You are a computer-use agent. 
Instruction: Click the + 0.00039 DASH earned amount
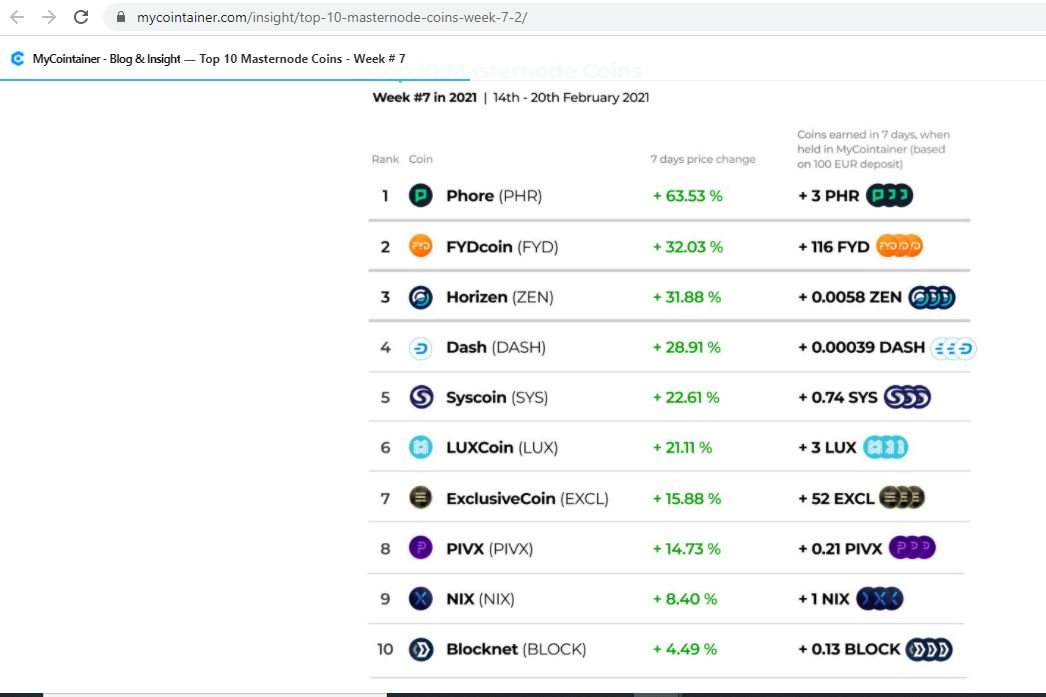pos(861,347)
